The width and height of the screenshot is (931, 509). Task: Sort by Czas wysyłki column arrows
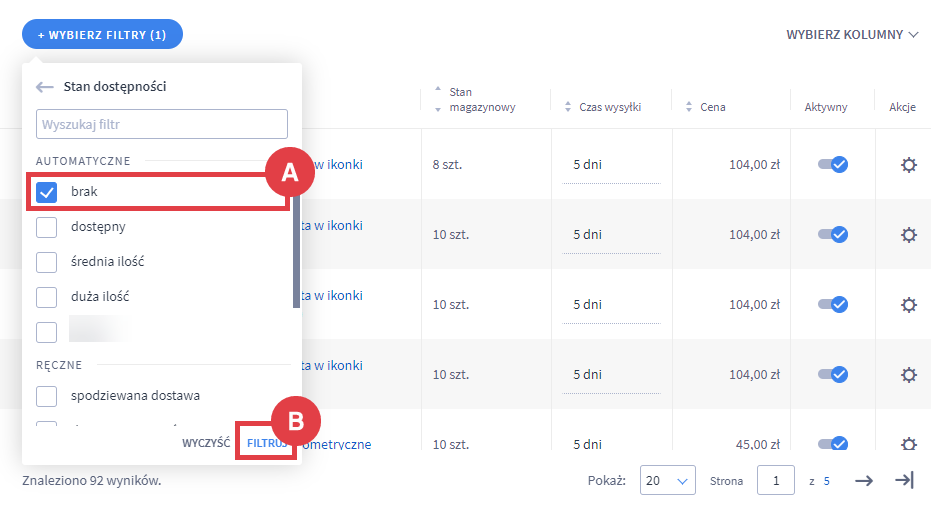(568, 107)
